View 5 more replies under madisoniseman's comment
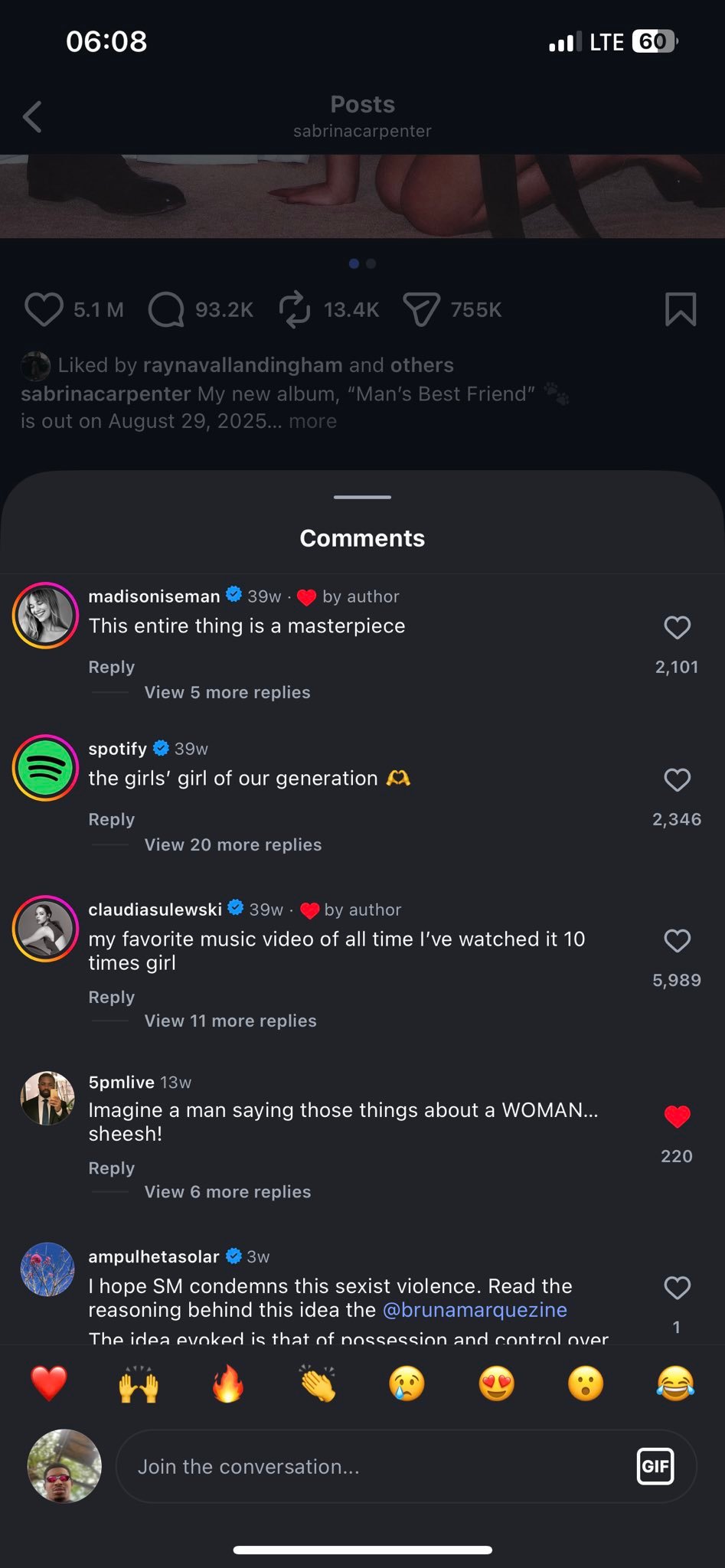Viewport: 725px width, 1568px height. tap(226, 692)
